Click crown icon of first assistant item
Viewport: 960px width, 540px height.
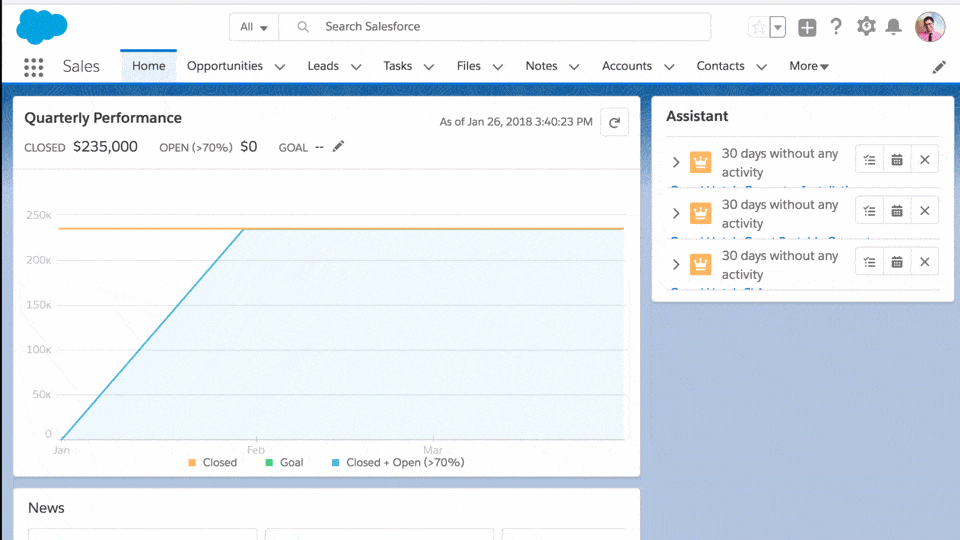click(x=700, y=162)
